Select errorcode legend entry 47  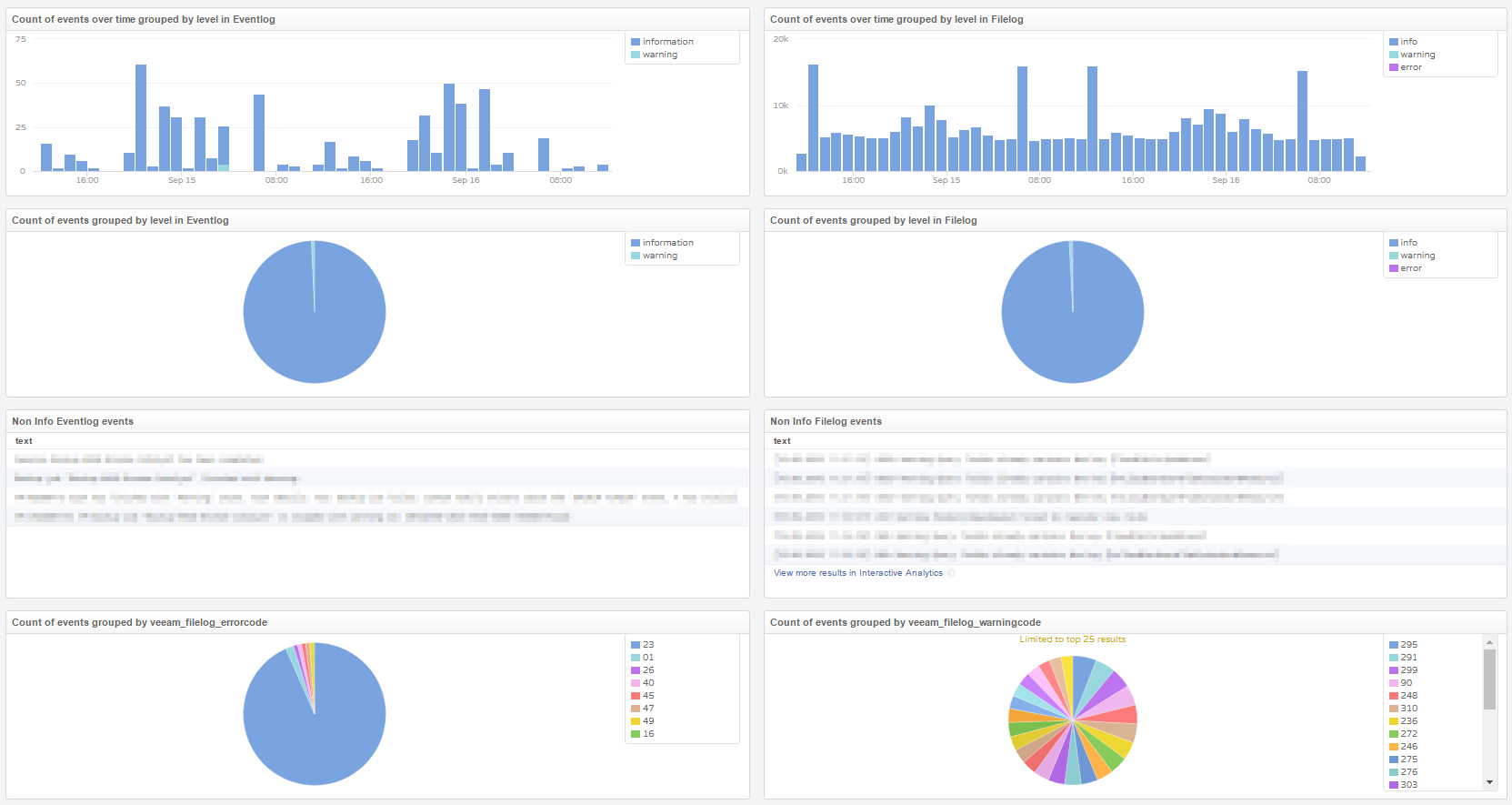pyautogui.click(x=643, y=709)
